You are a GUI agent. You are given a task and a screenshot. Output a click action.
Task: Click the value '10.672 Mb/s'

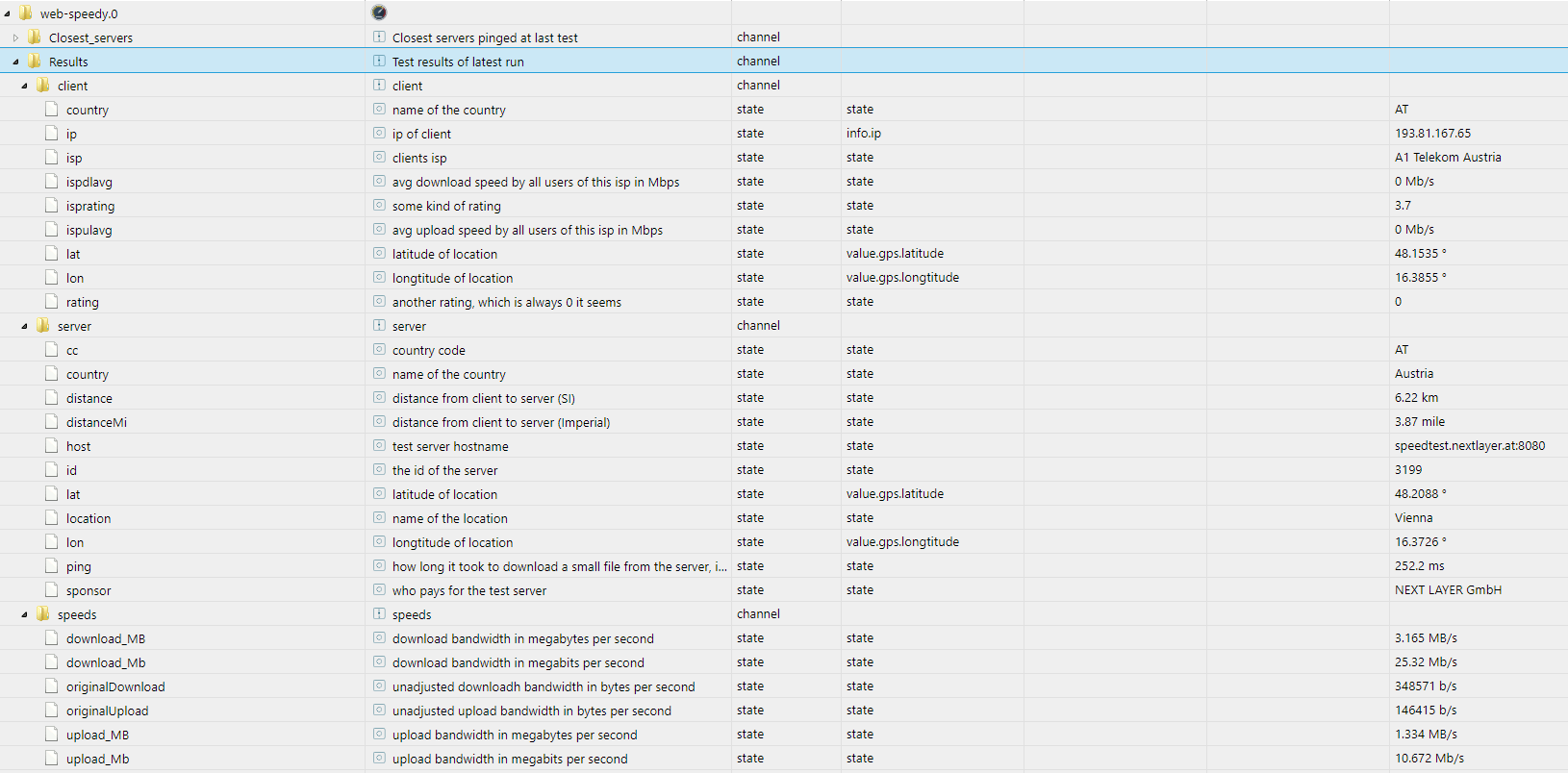tap(1429, 759)
